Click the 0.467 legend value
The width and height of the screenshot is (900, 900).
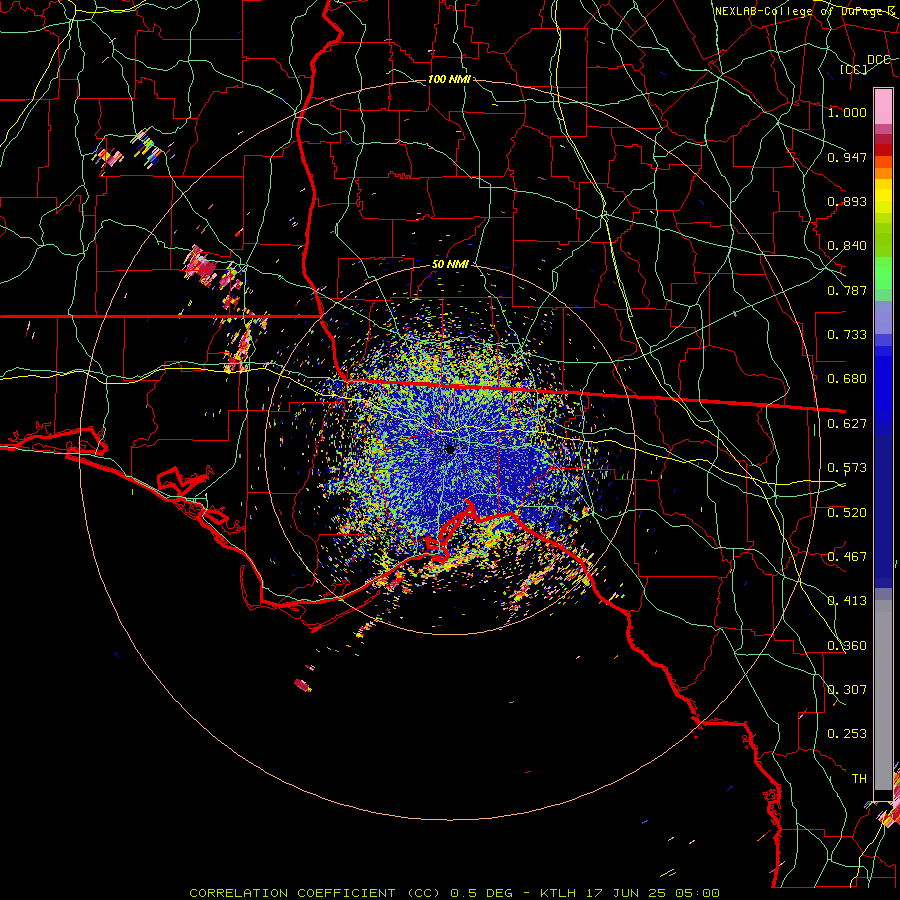pos(847,557)
